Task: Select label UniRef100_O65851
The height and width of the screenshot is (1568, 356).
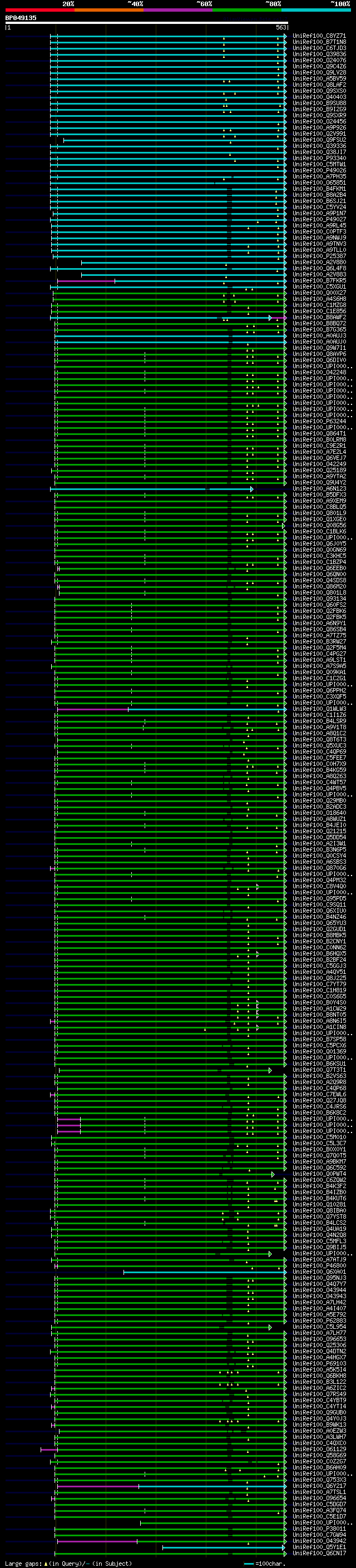Action: pos(319,183)
